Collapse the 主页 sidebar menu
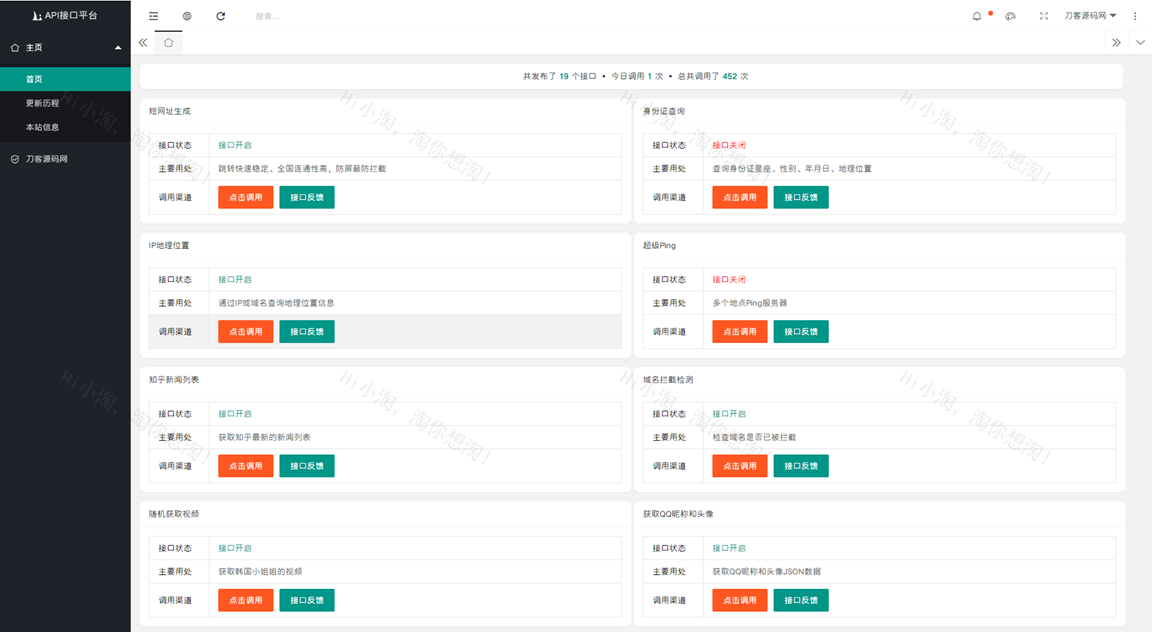 [x=65, y=48]
